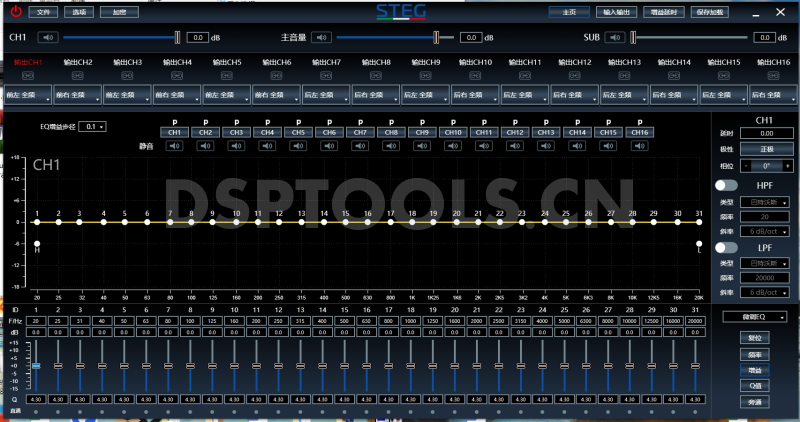Mute the master volume (主音量) speaker icon
This screenshot has height=422, width=800.
320,37
